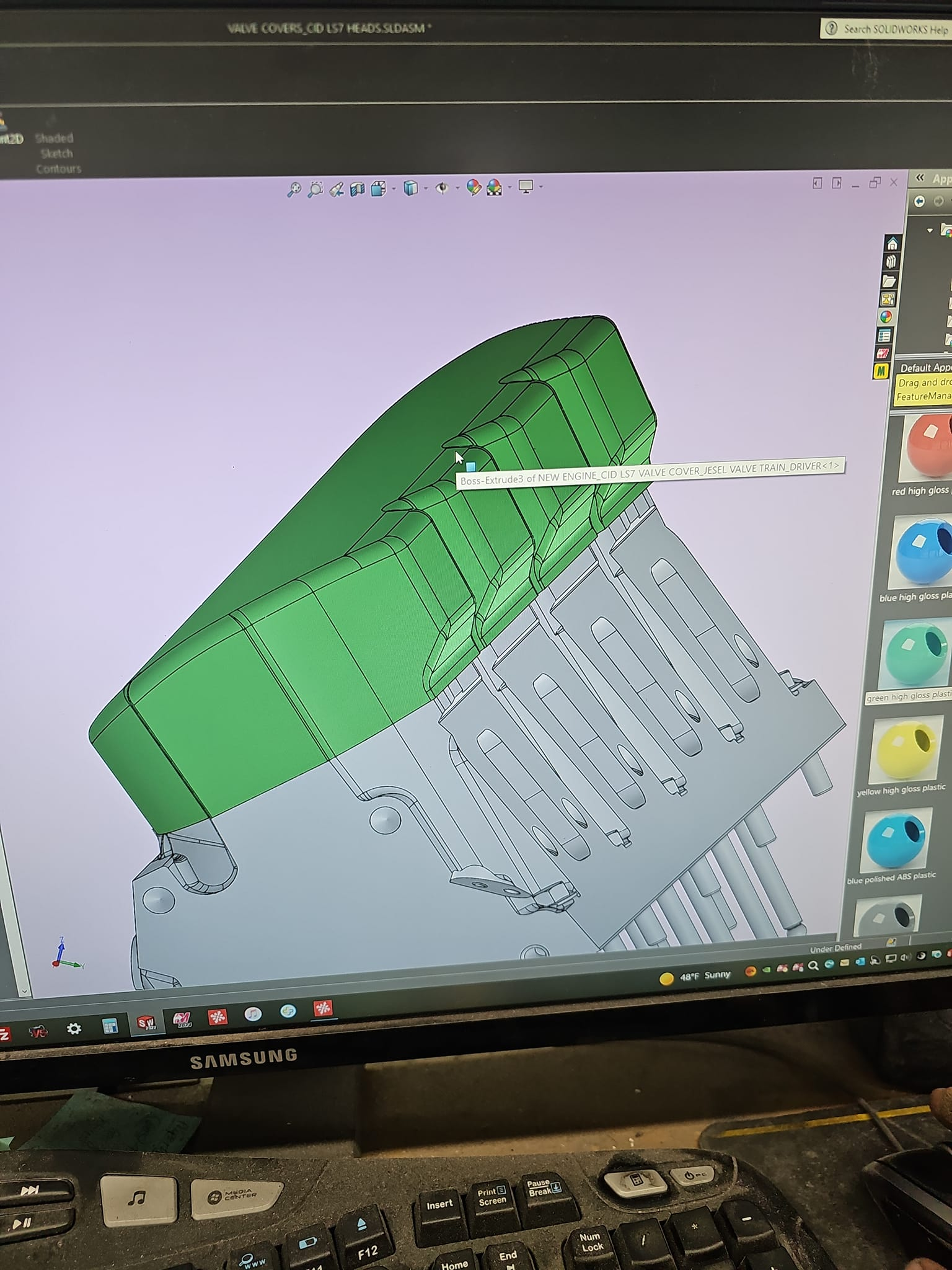Open the music app taskbar icon

[252, 1014]
